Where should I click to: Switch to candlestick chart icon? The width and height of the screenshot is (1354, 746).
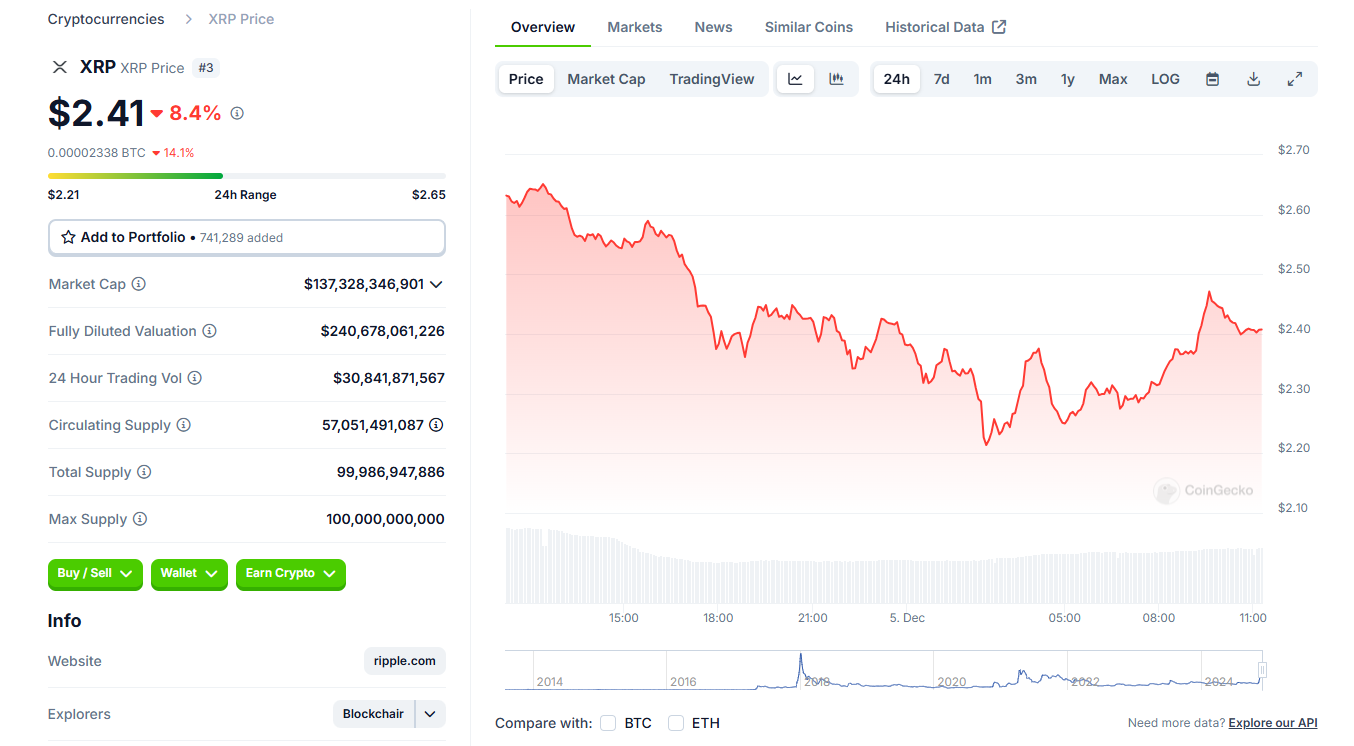click(x=837, y=79)
